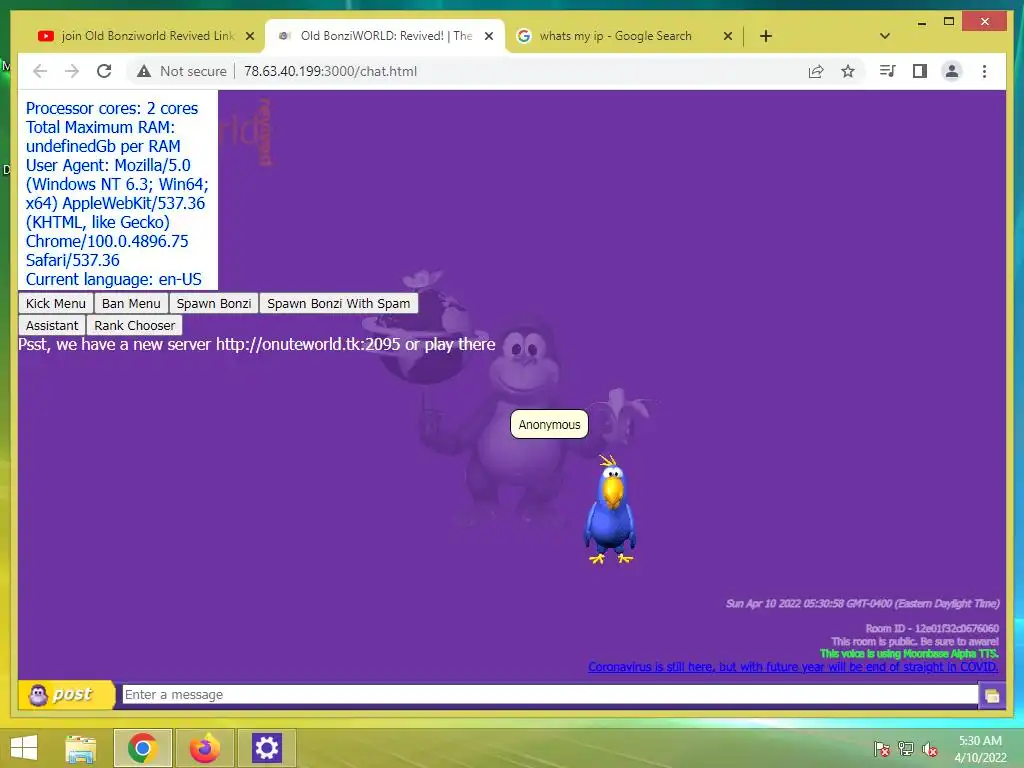The image size is (1024, 768).
Task: Click the address bar URL 78.63.40.199
Action: [330, 71]
